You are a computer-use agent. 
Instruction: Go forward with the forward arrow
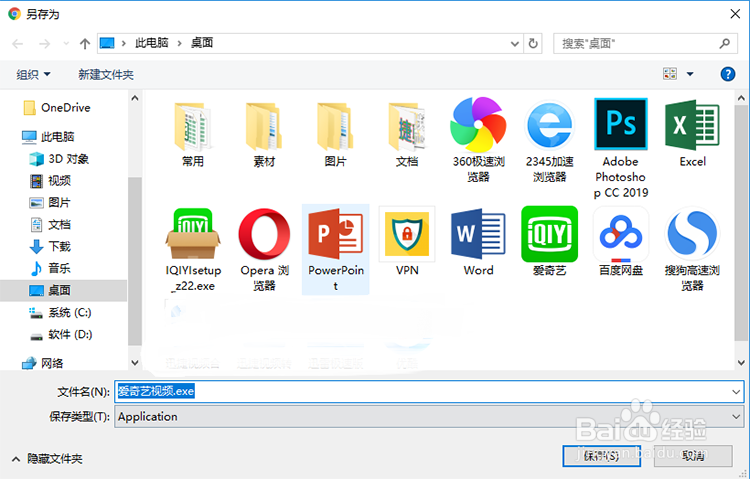(44, 44)
